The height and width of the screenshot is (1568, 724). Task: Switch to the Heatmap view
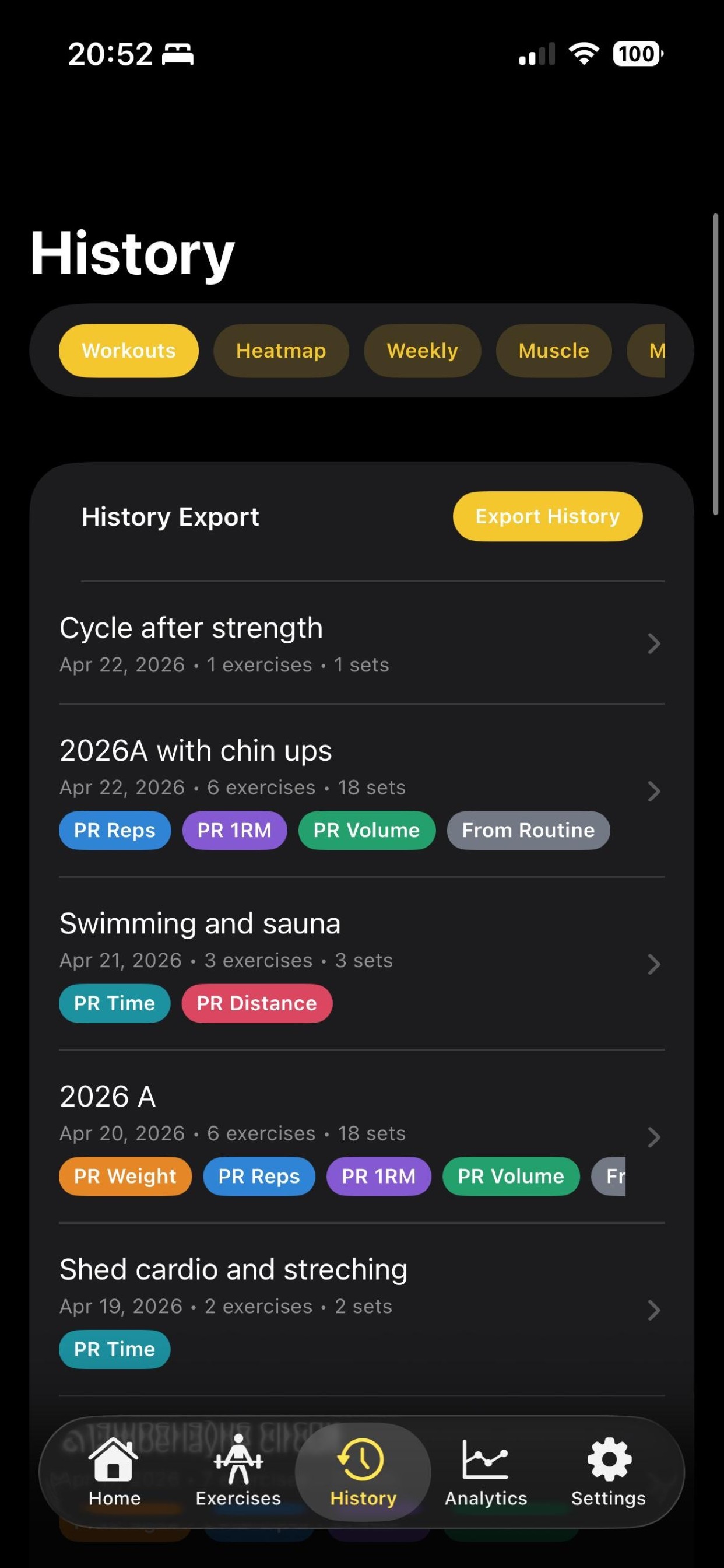pos(281,351)
